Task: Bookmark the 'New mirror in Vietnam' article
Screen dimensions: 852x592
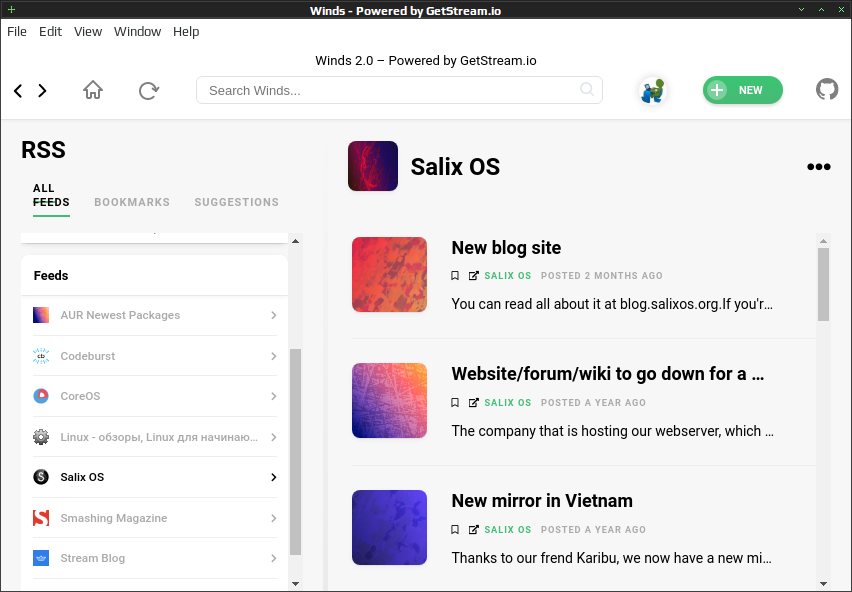Action: tap(455, 530)
